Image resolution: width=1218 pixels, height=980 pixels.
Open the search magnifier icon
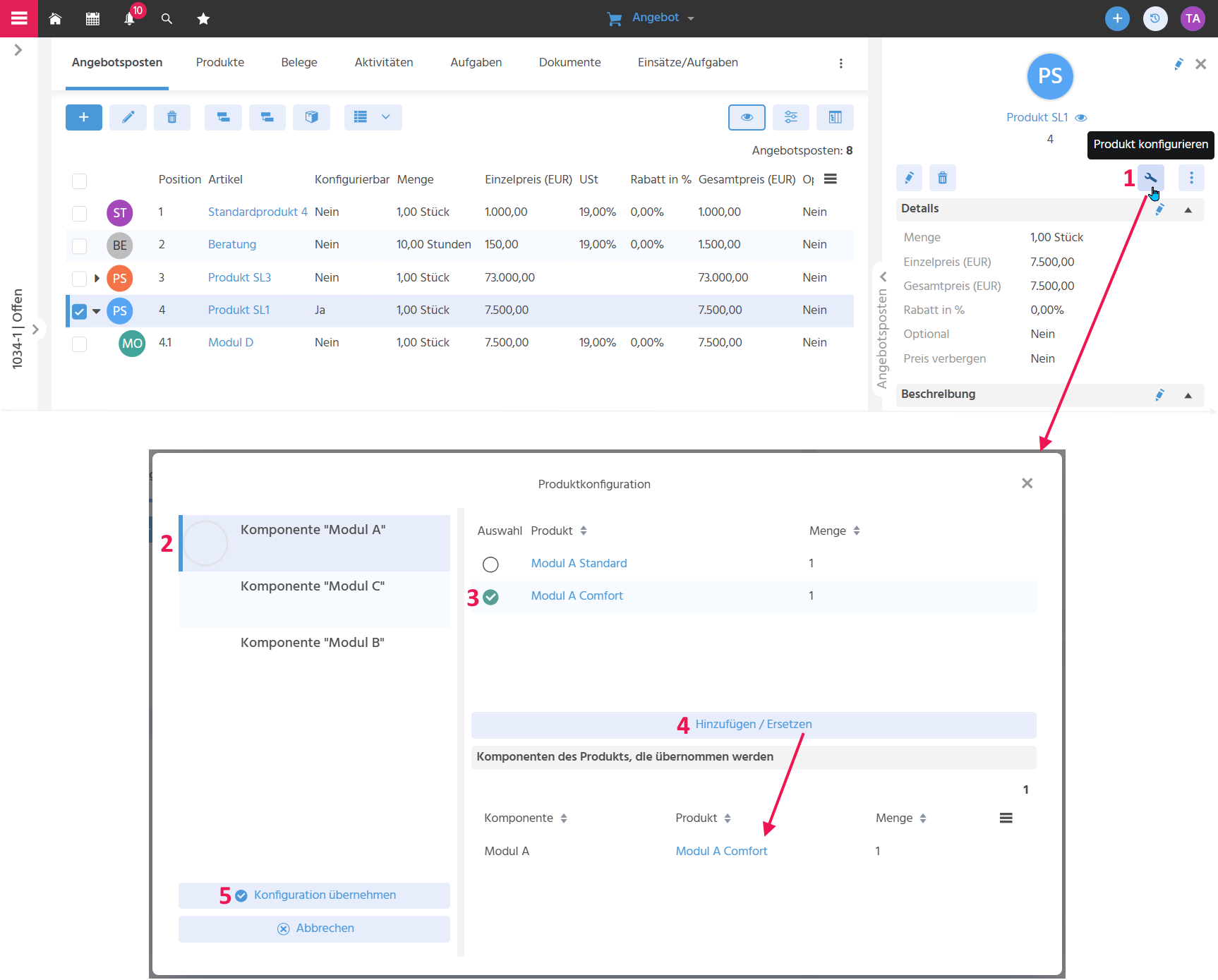[x=167, y=18]
